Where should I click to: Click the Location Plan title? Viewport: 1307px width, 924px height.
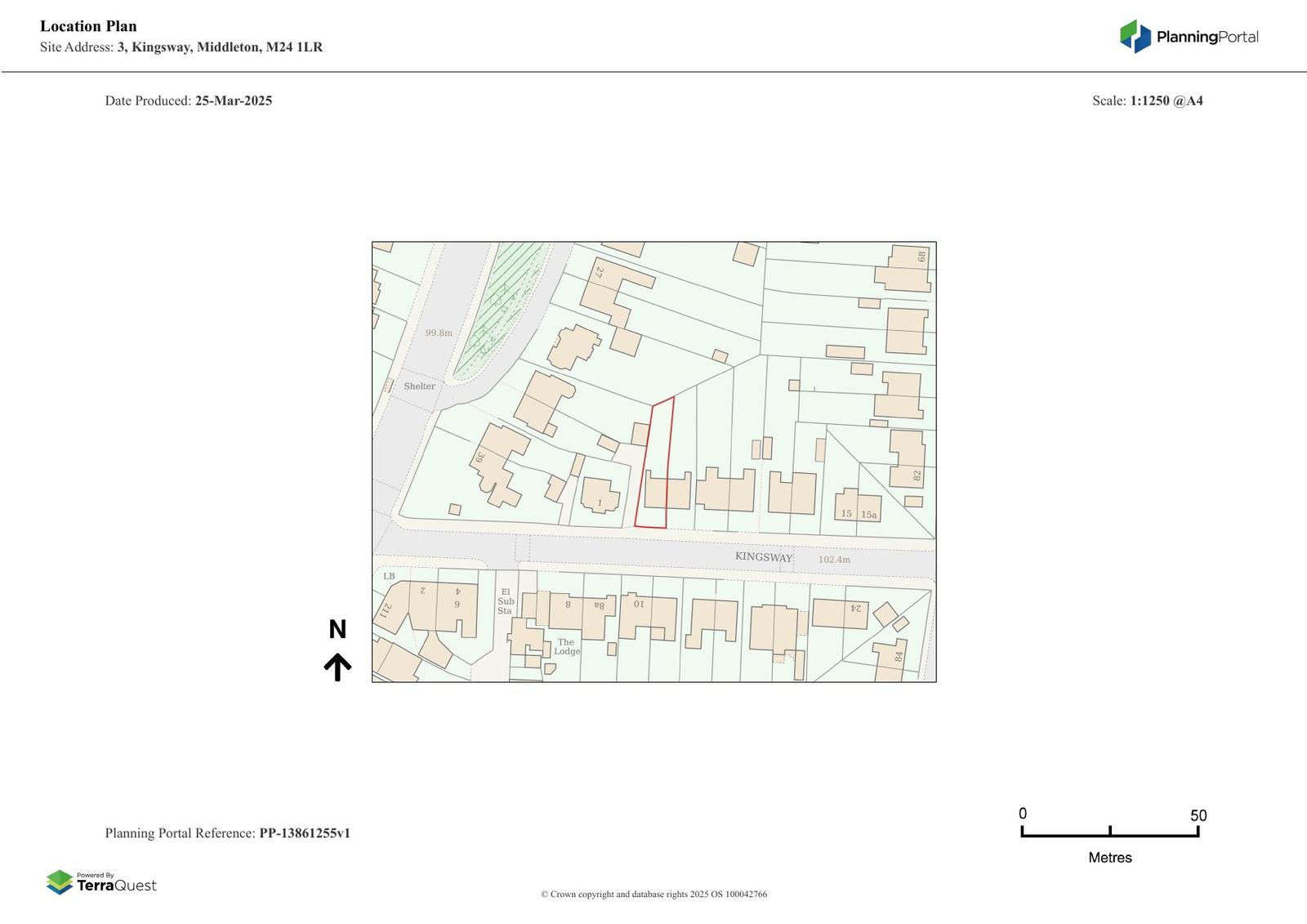(88, 26)
